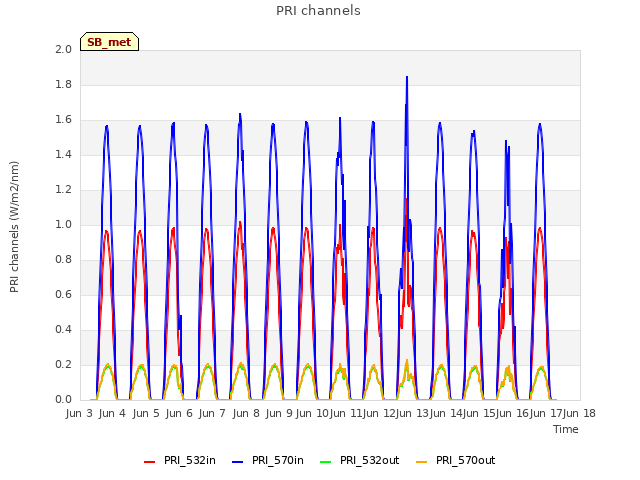Click the PRI_570out legend entry
Image resolution: width=640 pixels, height=480 pixels.
coord(456,460)
